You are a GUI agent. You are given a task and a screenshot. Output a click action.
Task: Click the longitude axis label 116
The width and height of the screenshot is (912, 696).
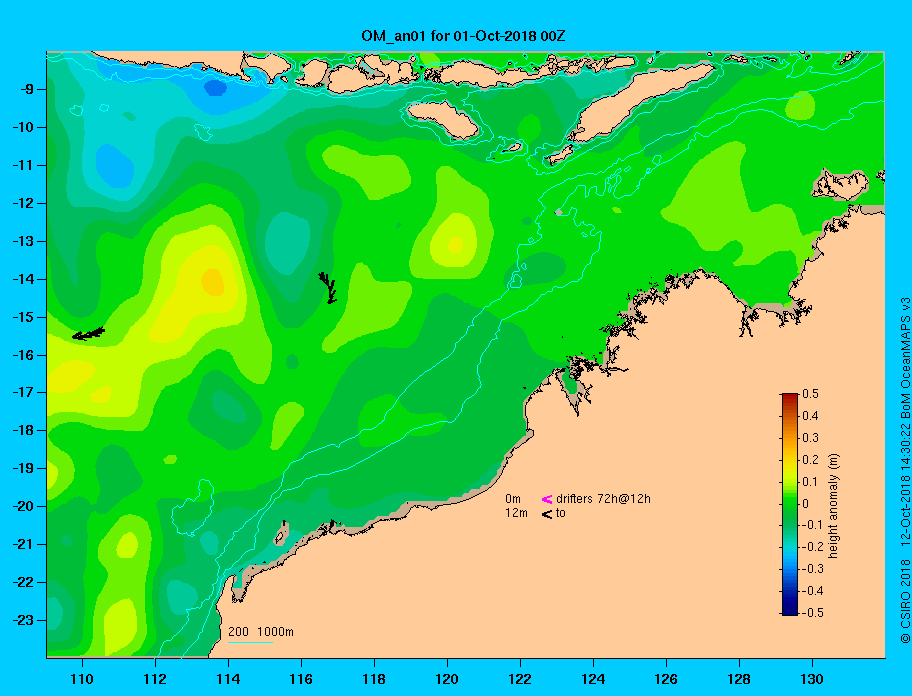301,679
